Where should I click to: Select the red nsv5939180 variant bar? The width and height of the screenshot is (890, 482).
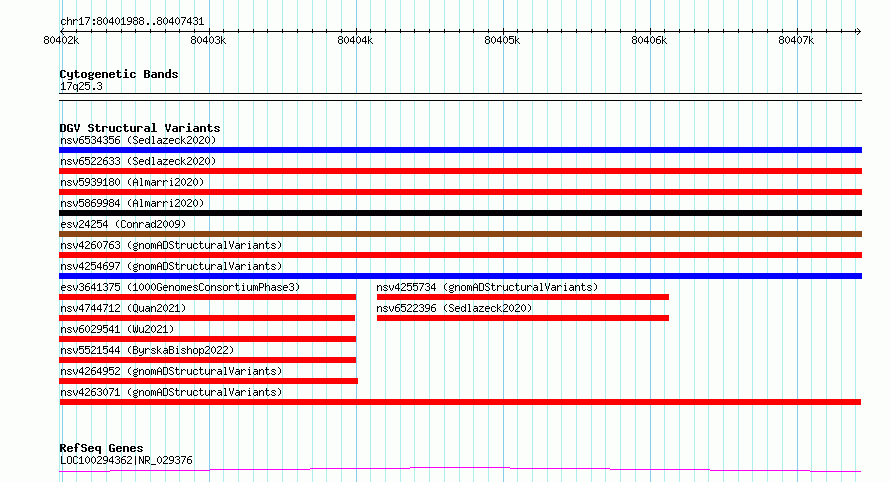pos(460,192)
